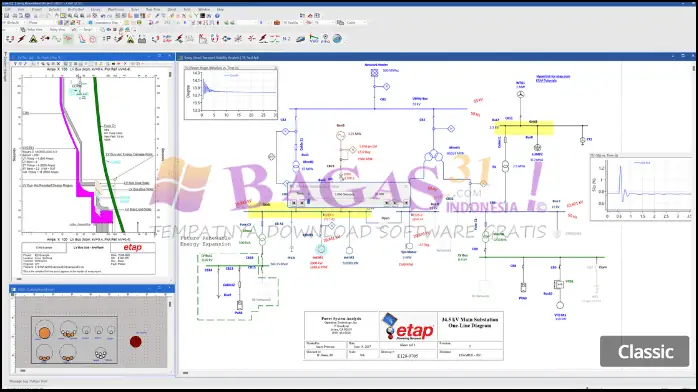Viewport: 698px width, 392px height.
Task: Open the Window menu
Action: point(204,9)
